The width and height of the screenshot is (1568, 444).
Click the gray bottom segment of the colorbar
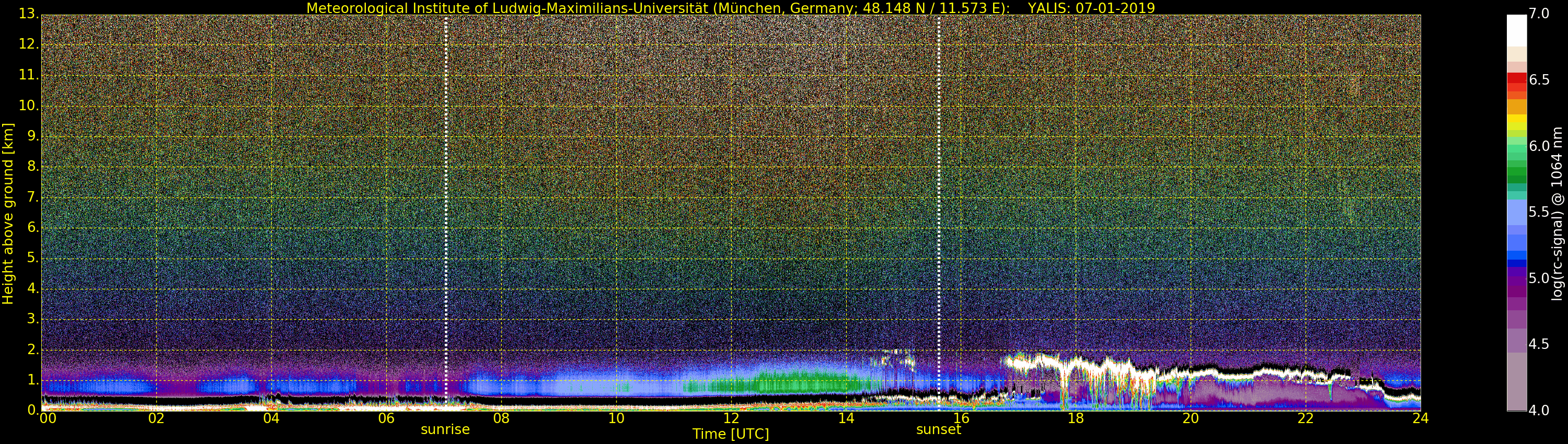click(x=1516, y=381)
